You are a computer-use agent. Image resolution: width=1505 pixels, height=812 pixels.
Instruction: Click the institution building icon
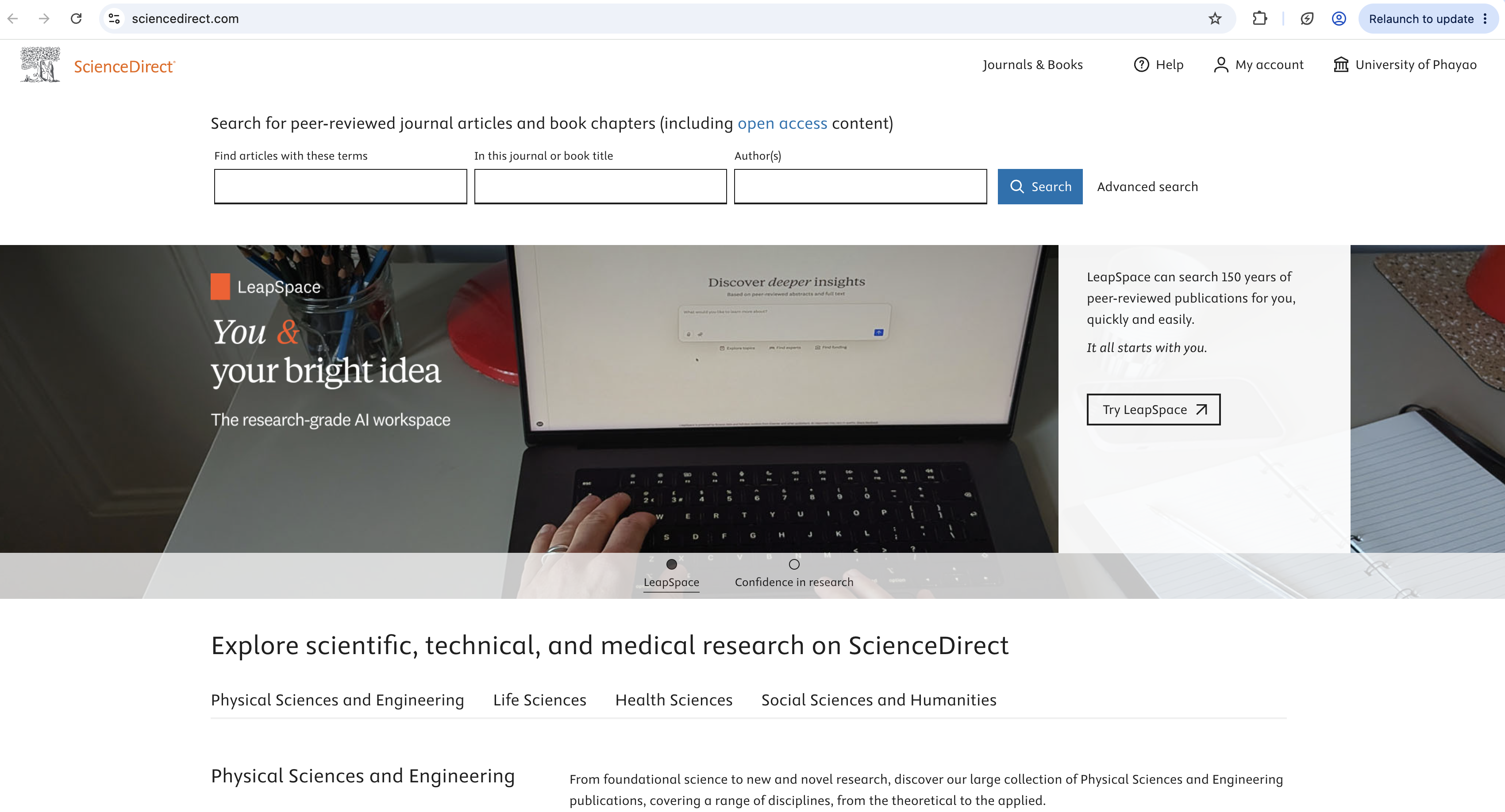click(1341, 65)
